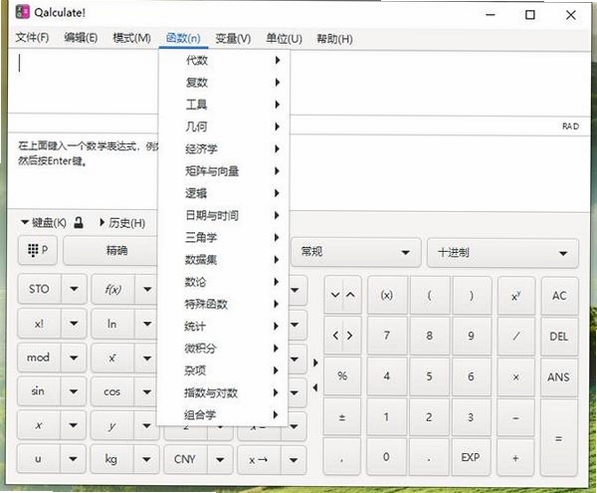Open the 微积分 submenu

pyautogui.click(x=223, y=348)
